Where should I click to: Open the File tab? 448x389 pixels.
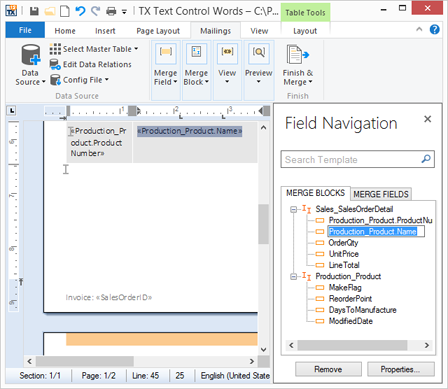(25, 30)
